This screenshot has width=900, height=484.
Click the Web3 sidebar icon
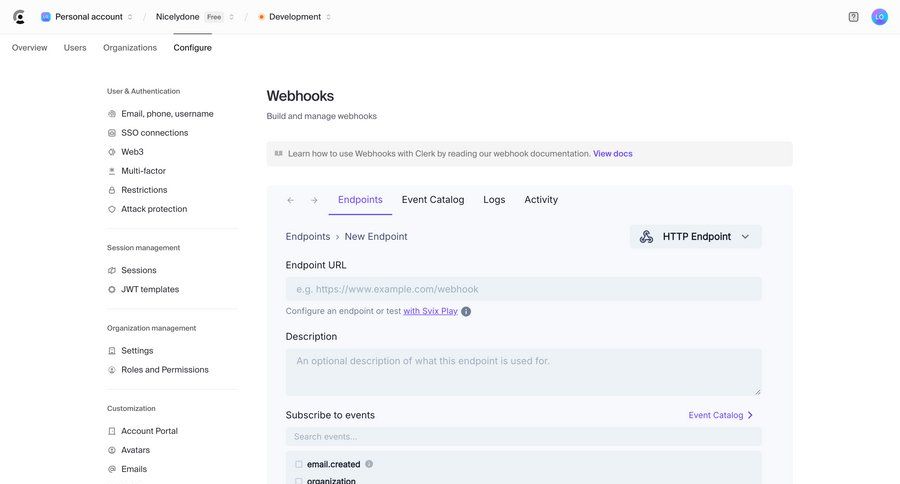point(112,152)
